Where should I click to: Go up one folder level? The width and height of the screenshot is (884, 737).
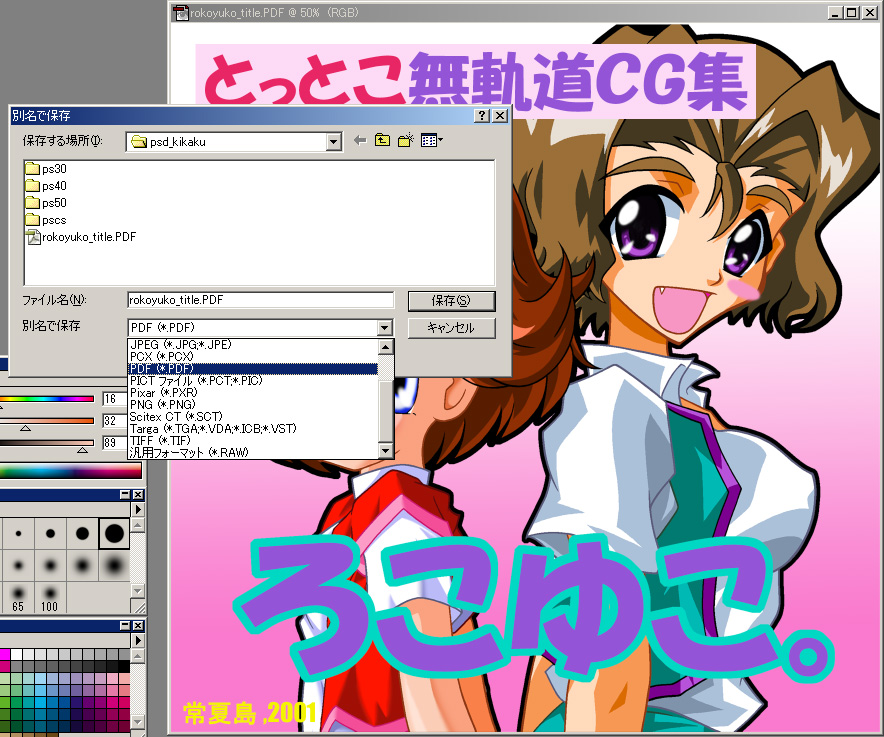click(382, 140)
